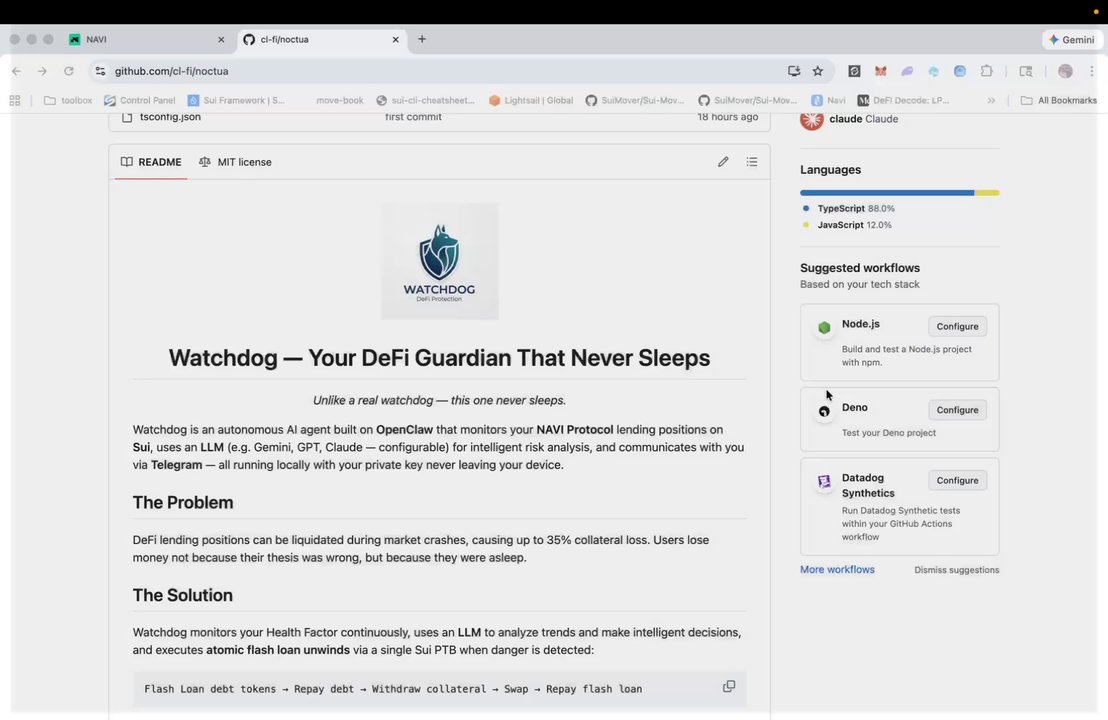Click the claude contributor avatar
The height and width of the screenshot is (720, 1108).
point(811,119)
